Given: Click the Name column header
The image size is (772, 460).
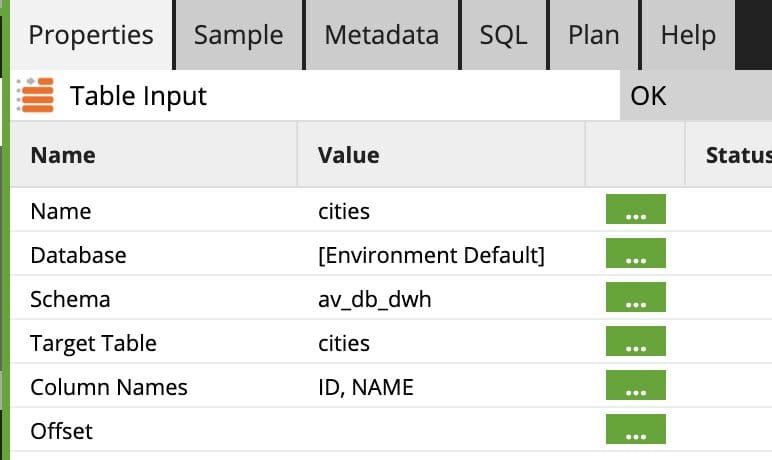Looking at the screenshot, I should pyautogui.click(x=63, y=155).
